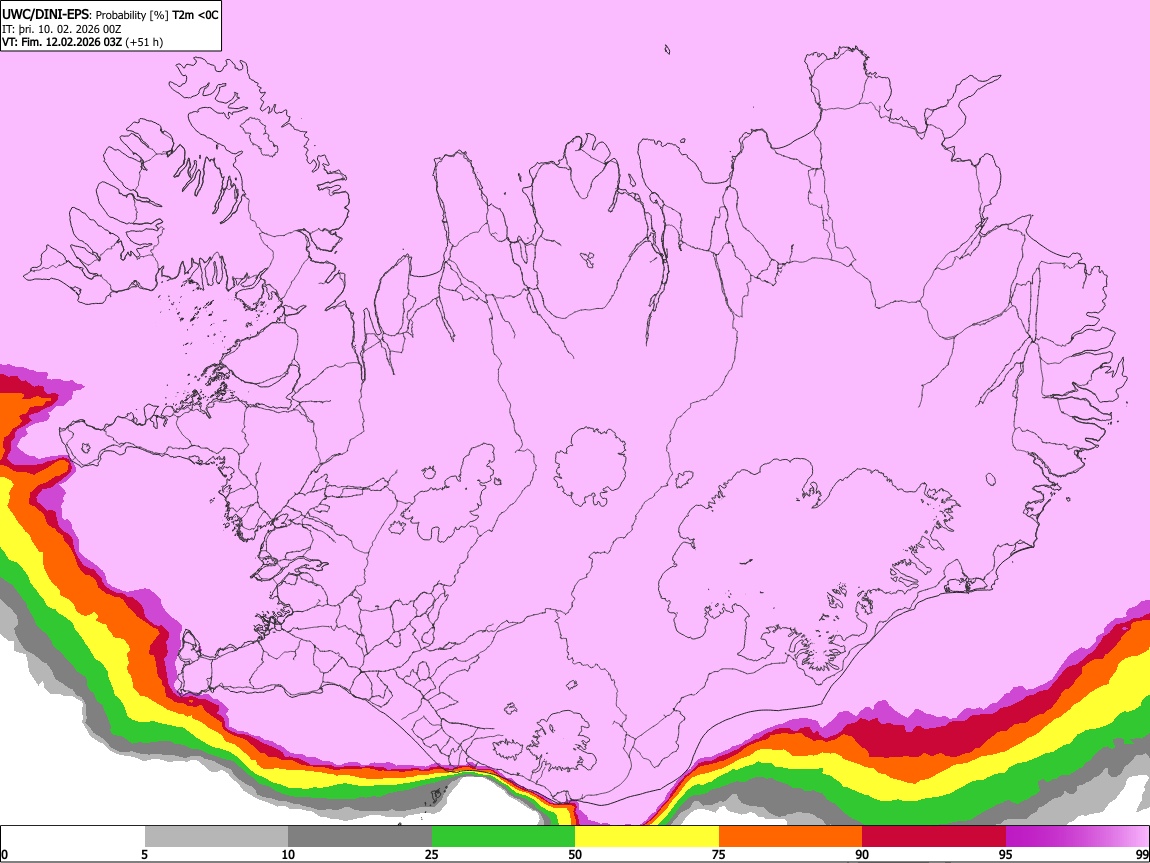
Task: Click the 'Probability [%]' label in header
Action: 133,15
